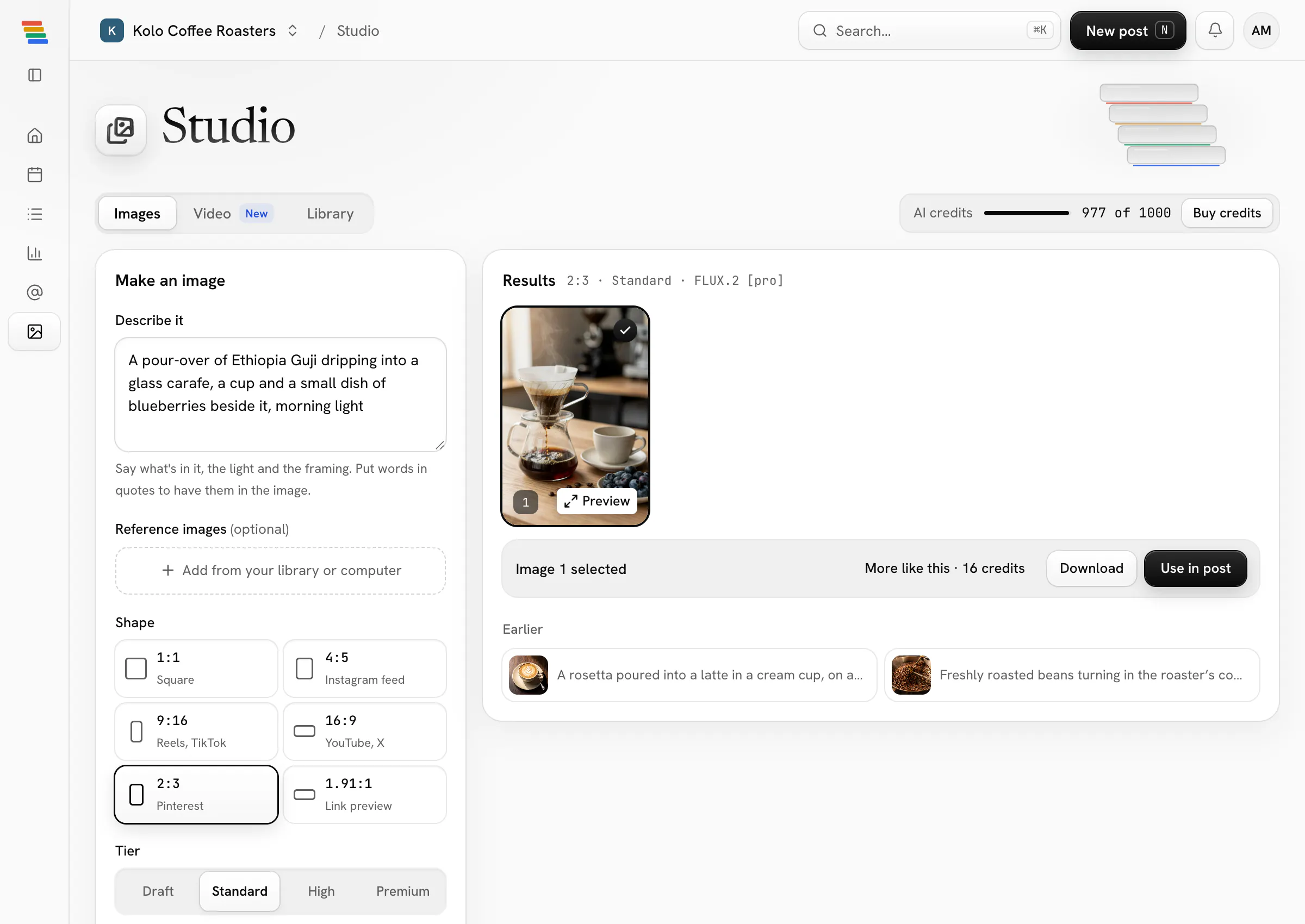This screenshot has height=924, width=1305.
Task: Click Use in post
Action: pyautogui.click(x=1195, y=569)
